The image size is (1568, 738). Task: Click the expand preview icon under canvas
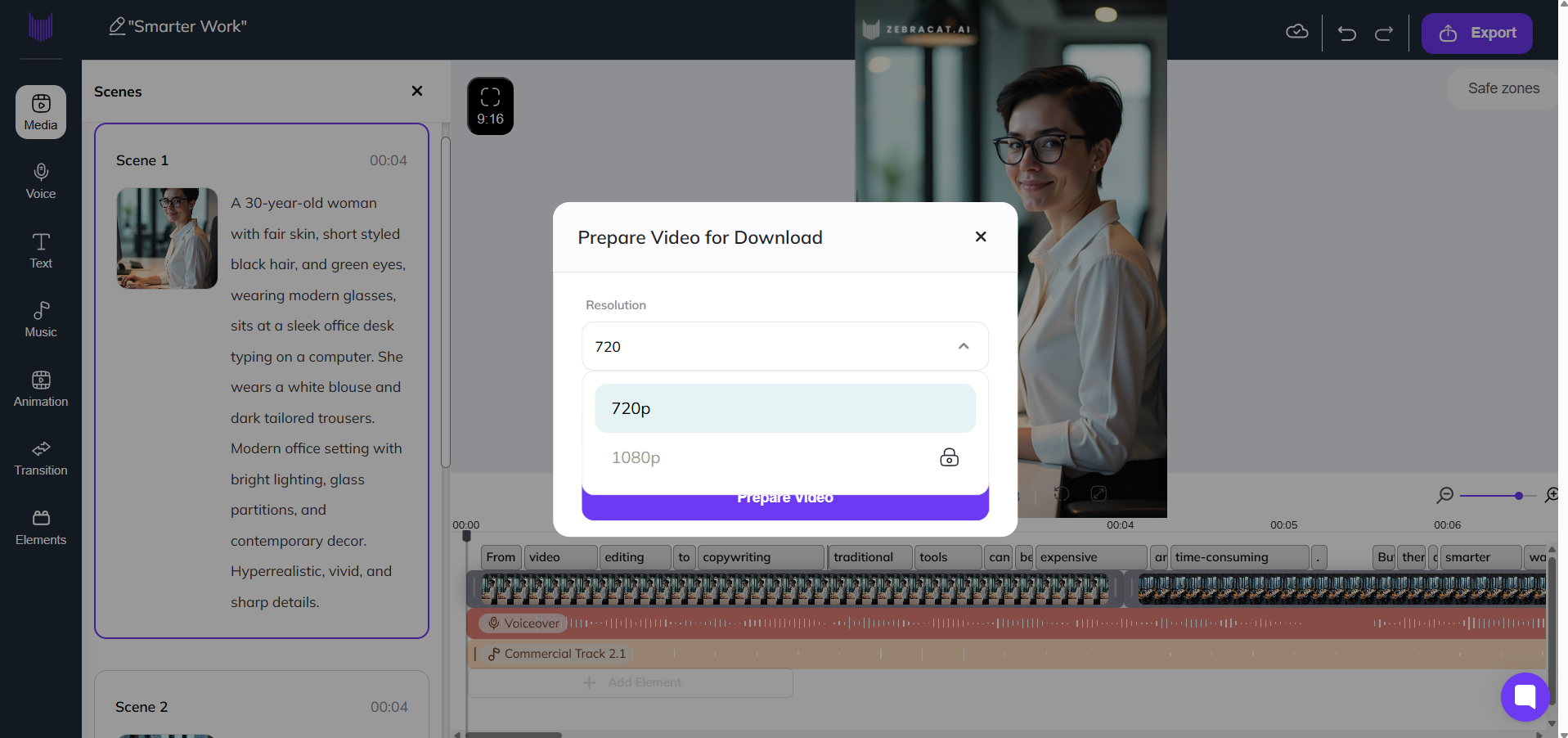coord(1098,493)
